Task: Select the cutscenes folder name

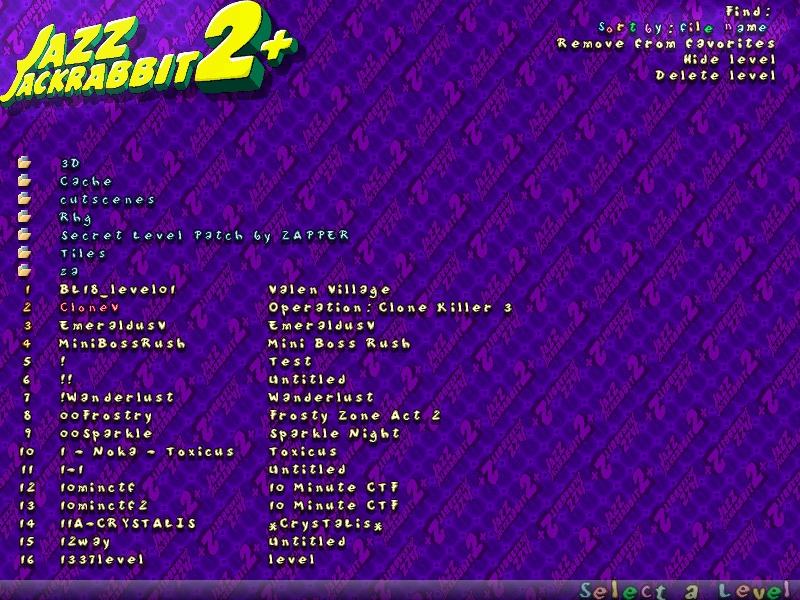Action: 107,199
